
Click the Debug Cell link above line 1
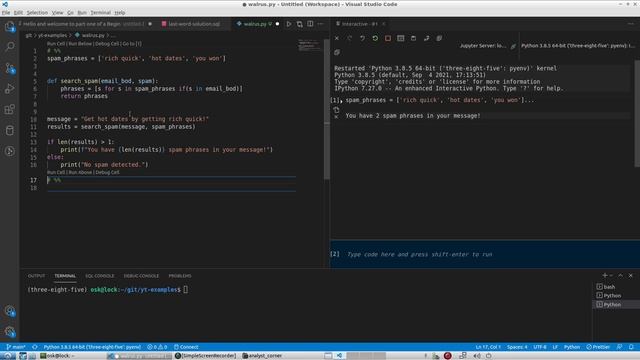(x=107, y=44)
